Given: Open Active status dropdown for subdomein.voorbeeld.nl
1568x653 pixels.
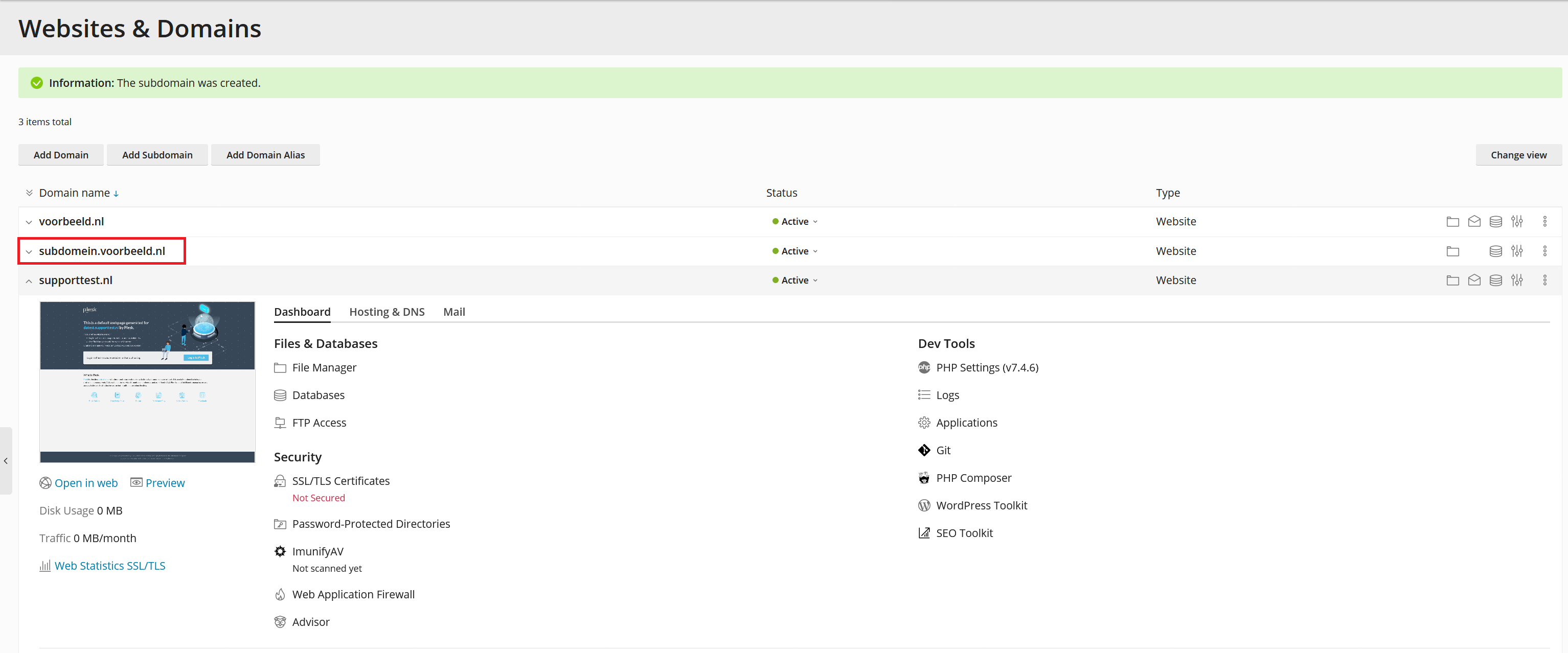Looking at the screenshot, I should 794,251.
